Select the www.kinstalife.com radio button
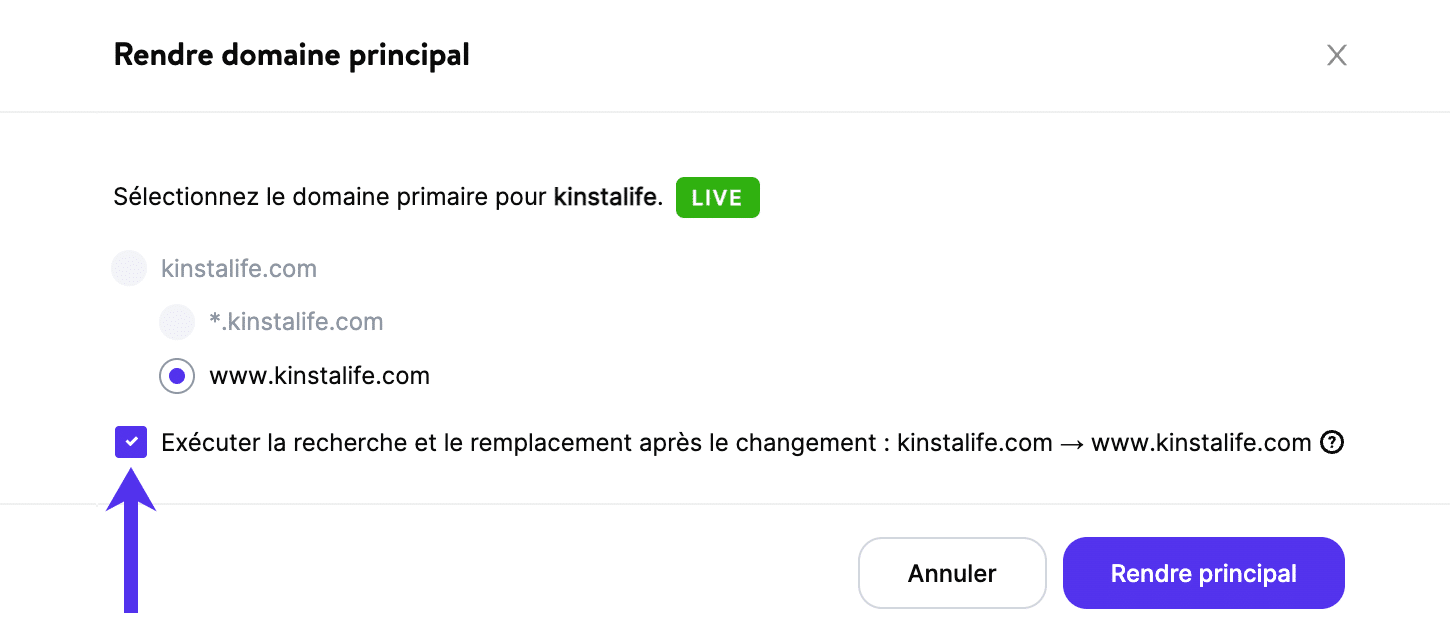Image resolution: width=1450 pixels, height=636 pixels. point(177,375)
